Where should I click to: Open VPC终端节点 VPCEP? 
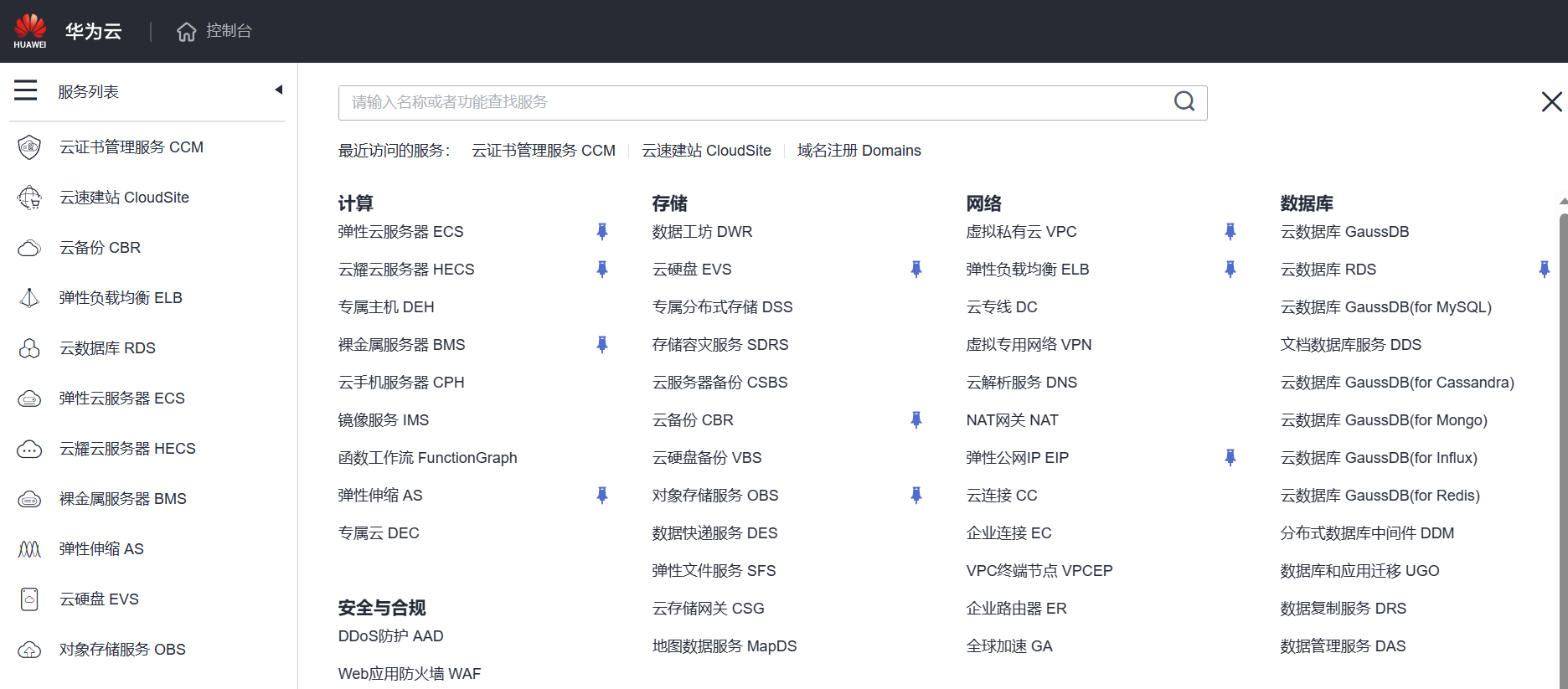[1039, 571]
